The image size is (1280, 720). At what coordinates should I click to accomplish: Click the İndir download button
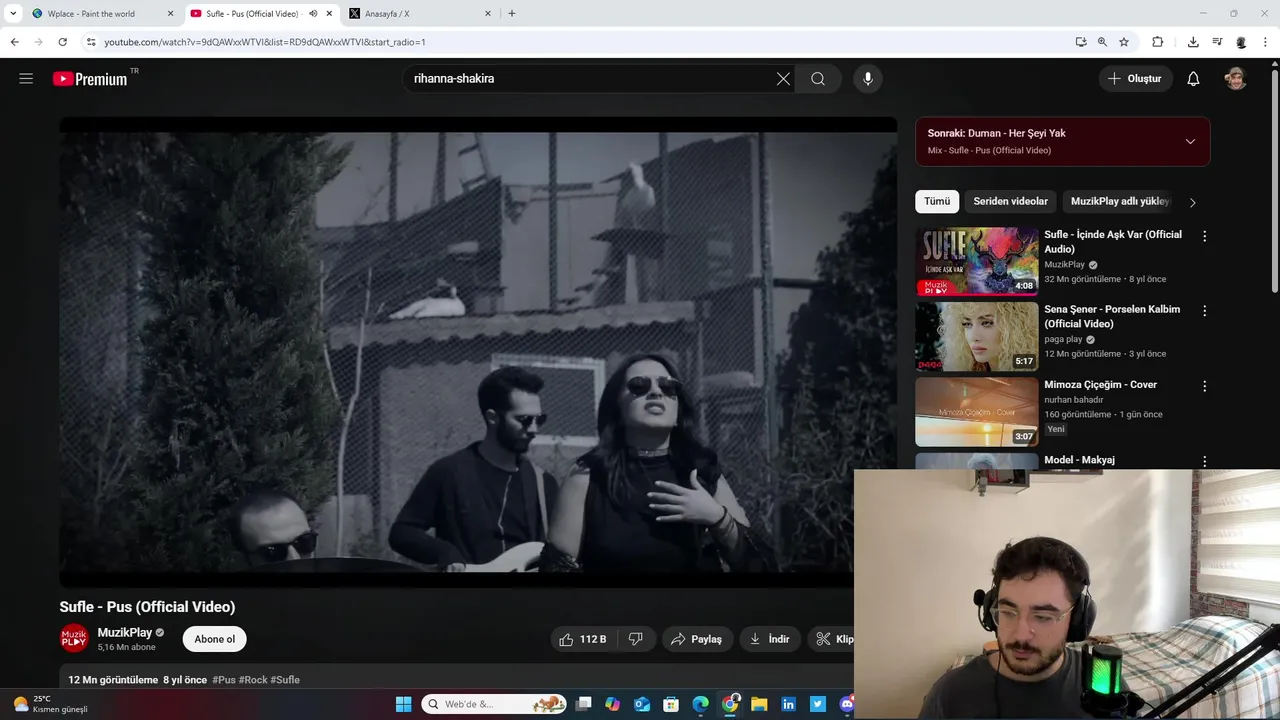[770, 639]
